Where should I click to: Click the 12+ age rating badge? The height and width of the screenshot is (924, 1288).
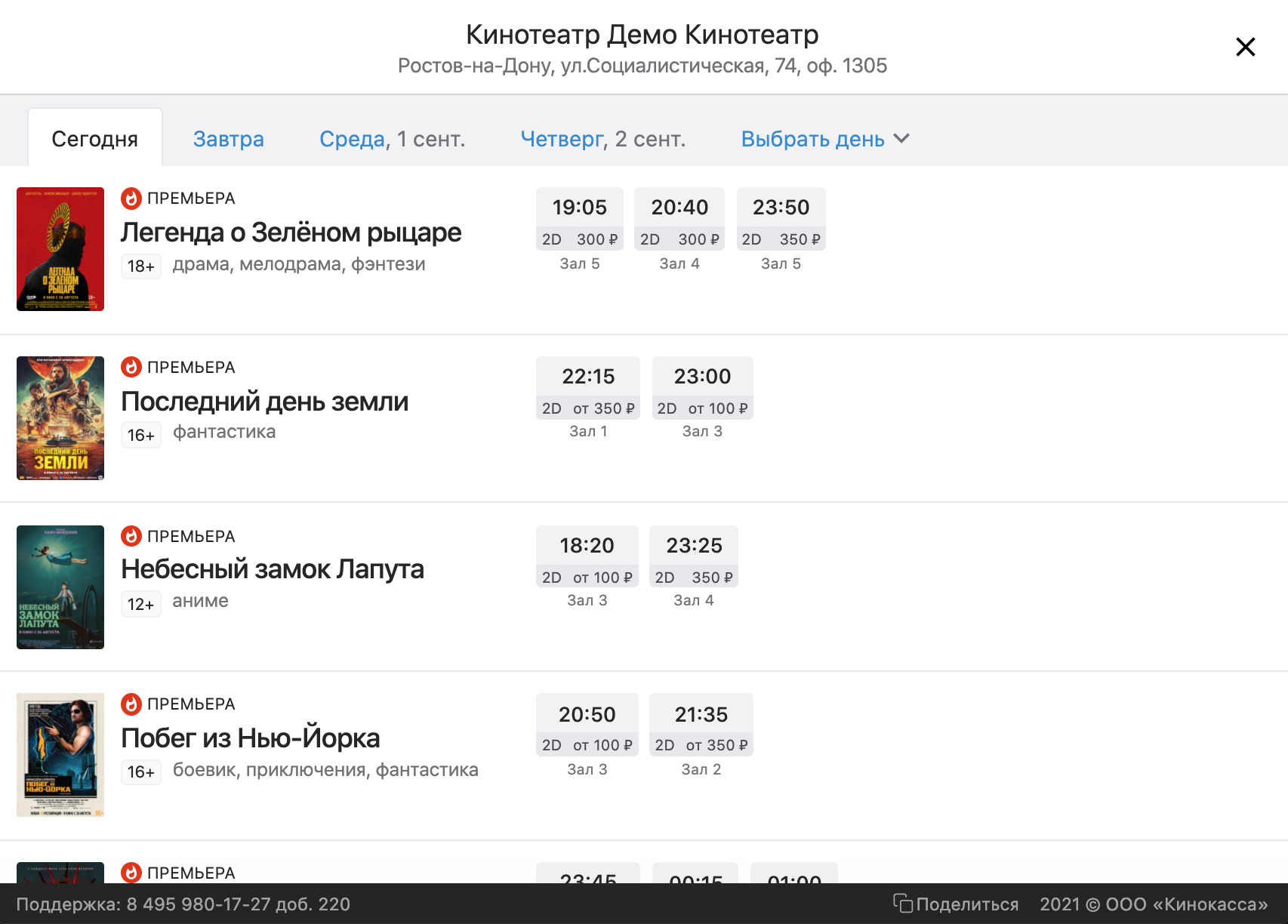tap(141, 605)
